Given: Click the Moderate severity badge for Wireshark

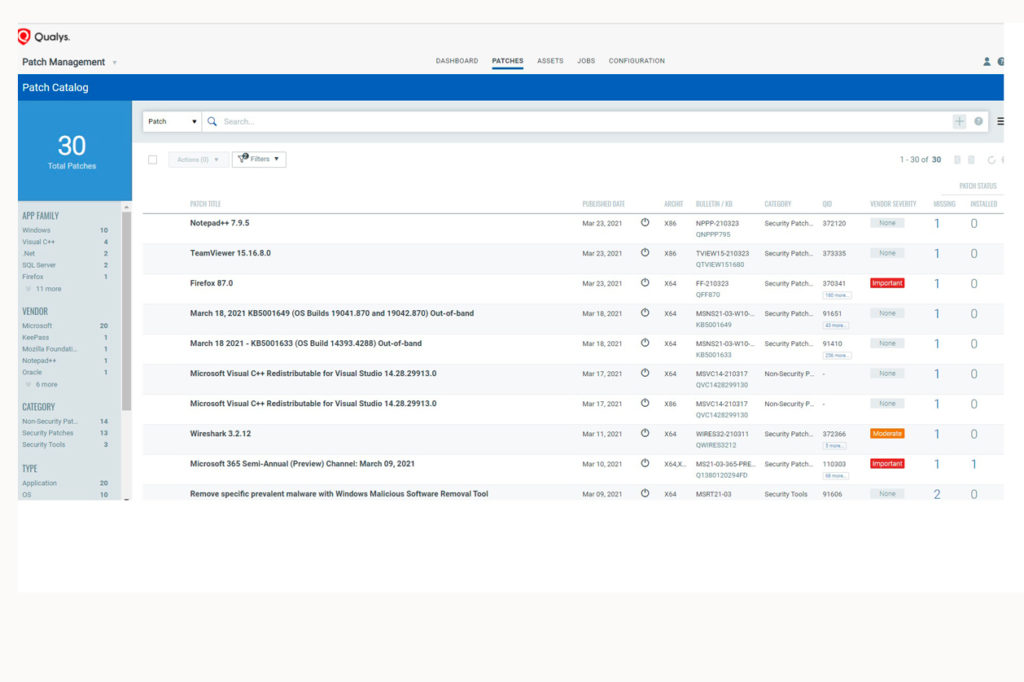Looking at the screenshot, I should [887, 433].
